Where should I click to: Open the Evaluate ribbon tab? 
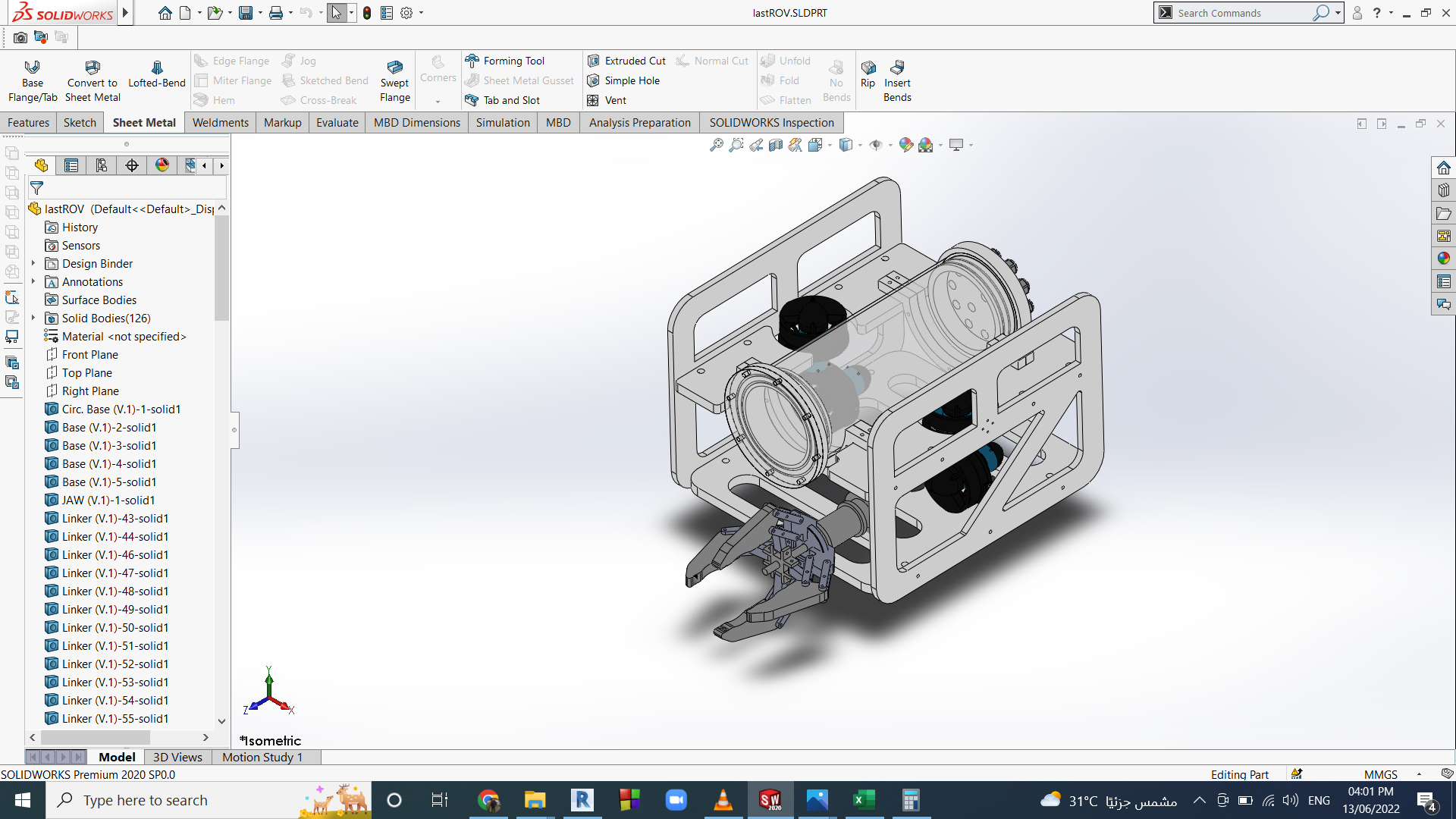pyautogui.click(x=337, y=122)
